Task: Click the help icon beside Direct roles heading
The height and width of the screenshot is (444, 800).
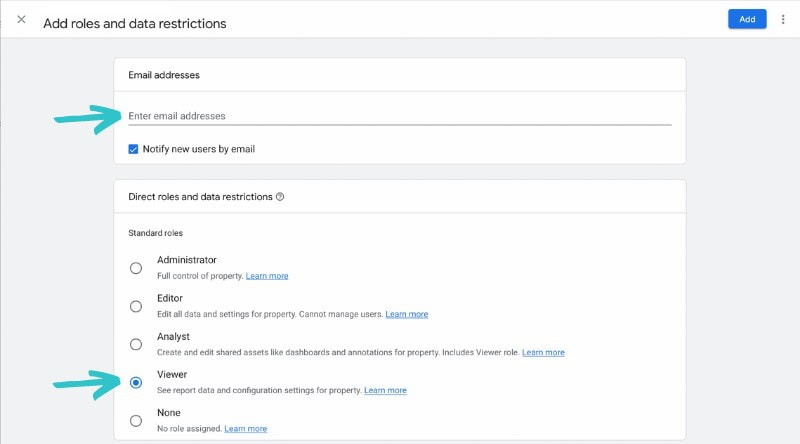Action: pos(280,197)
